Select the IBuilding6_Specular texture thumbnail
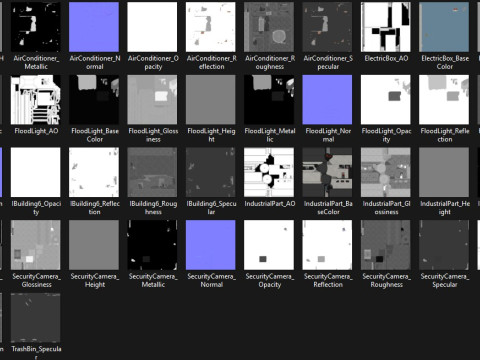480x360 pixels. tap(211, 172)
